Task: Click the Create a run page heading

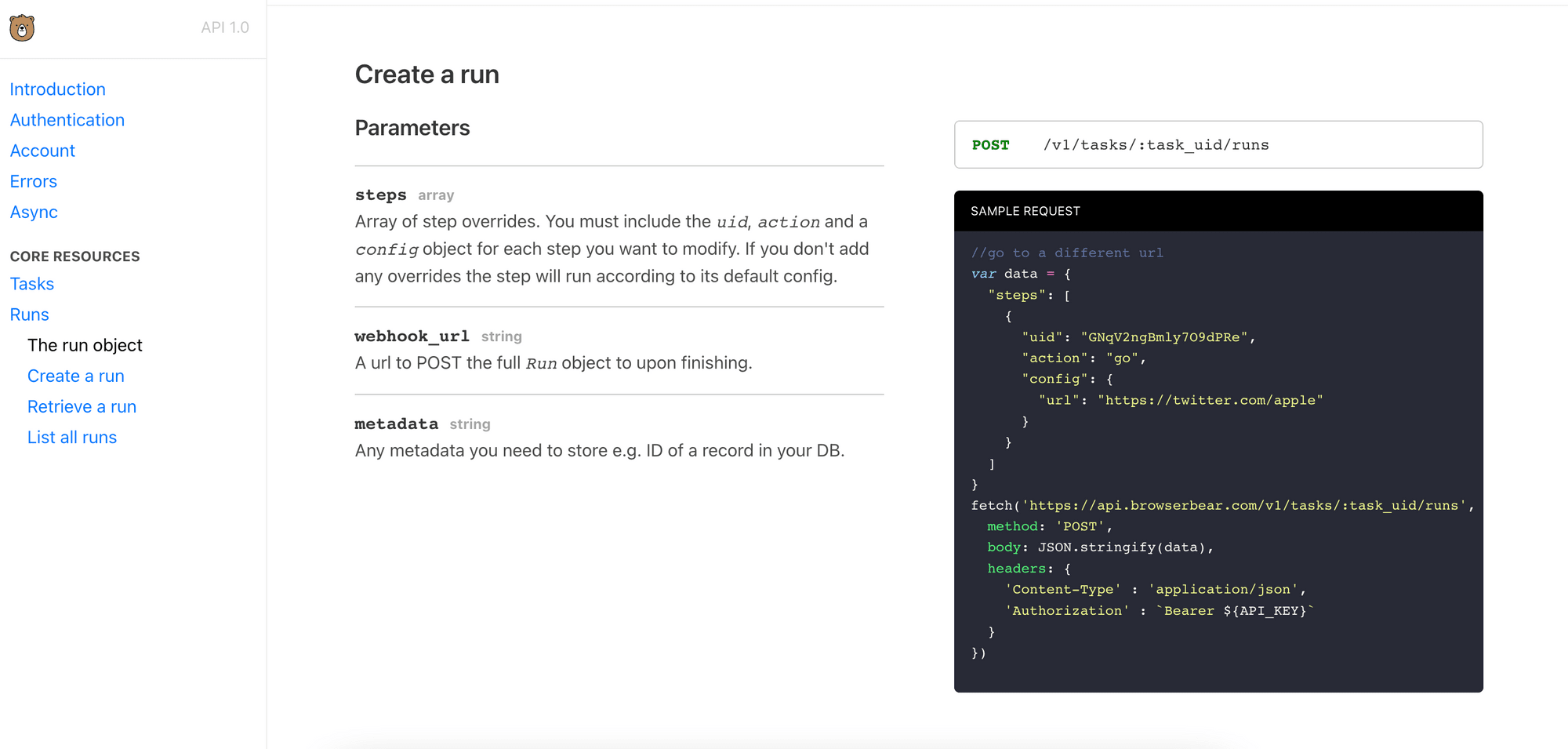Action: [x=426, y=75]
